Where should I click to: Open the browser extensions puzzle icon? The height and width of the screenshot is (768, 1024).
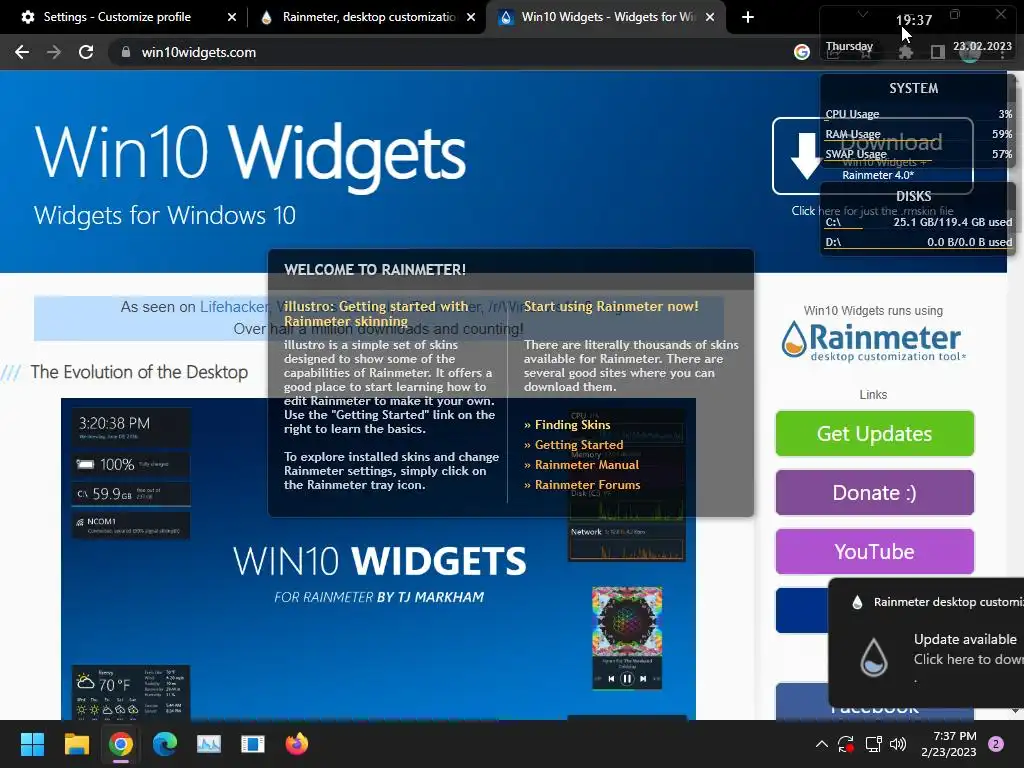coord(905,52)
